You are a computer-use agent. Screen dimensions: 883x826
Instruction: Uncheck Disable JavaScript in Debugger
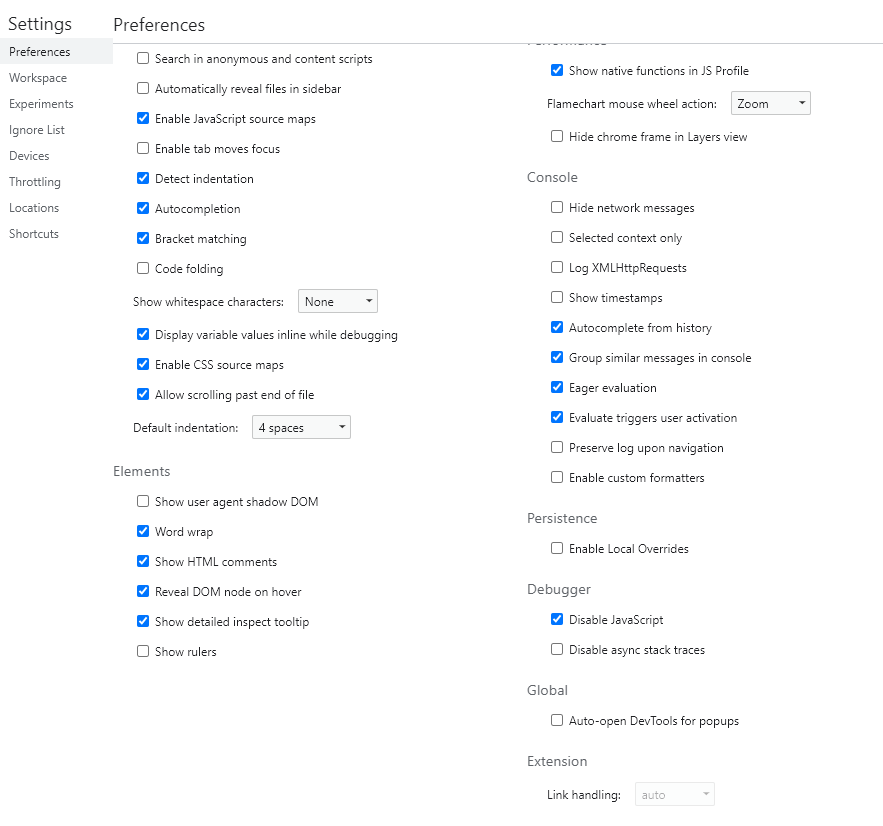557,619
